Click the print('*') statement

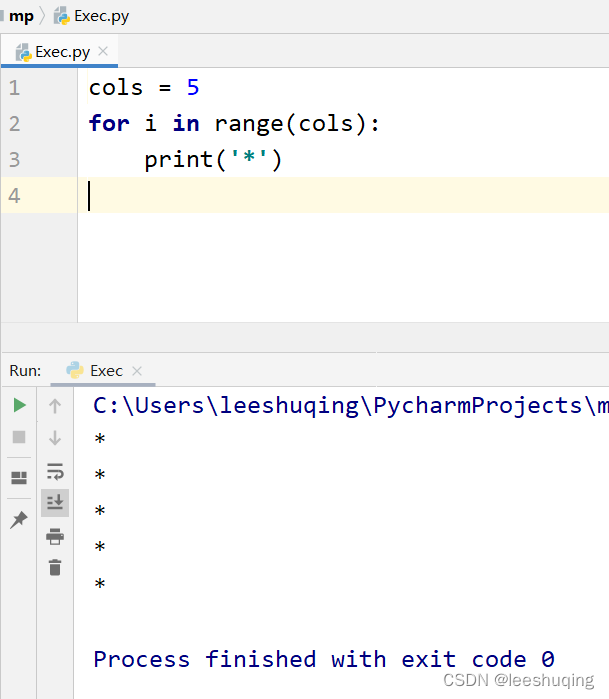(213, 160)
